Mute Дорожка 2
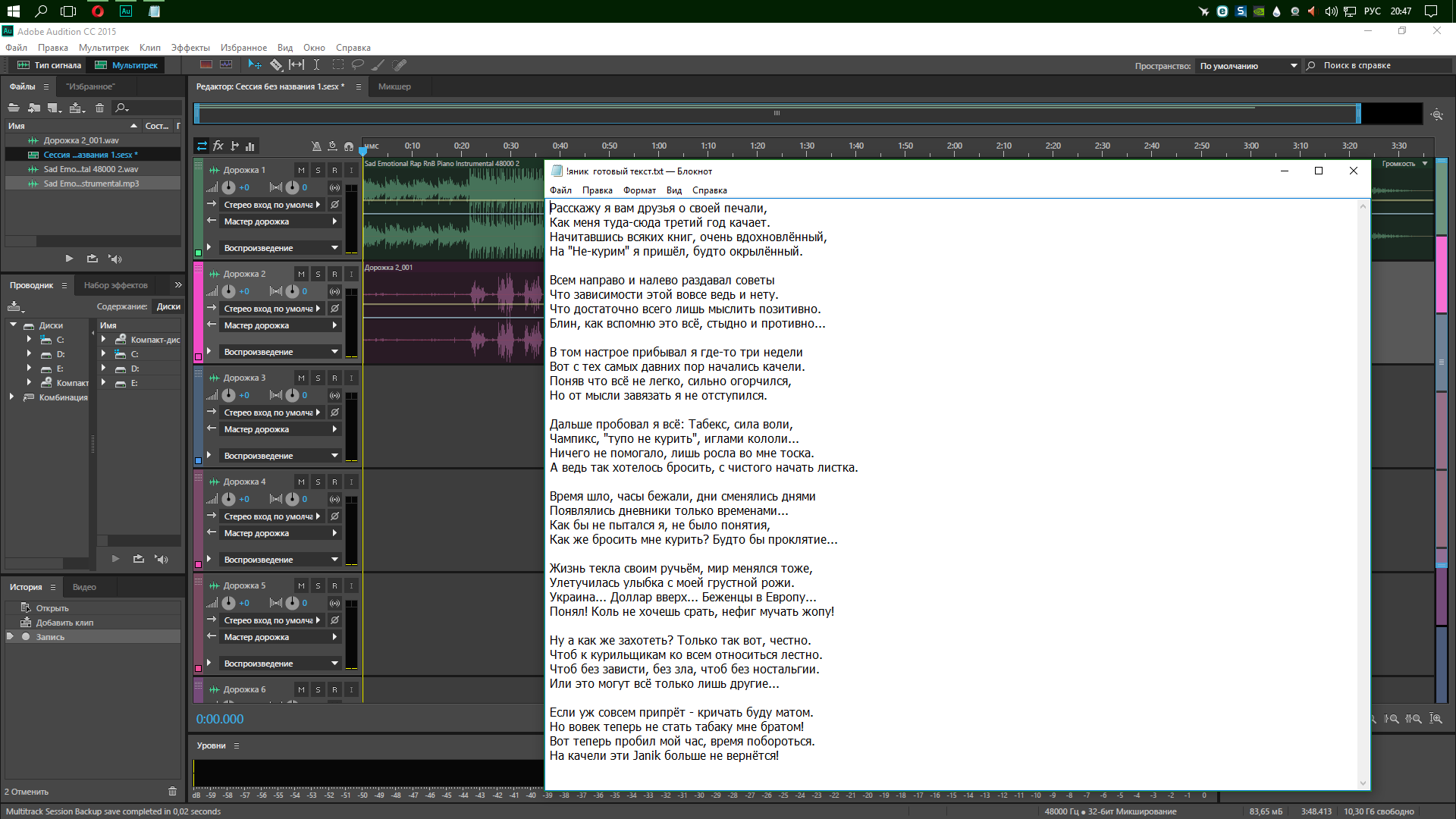 coord(301,274)
